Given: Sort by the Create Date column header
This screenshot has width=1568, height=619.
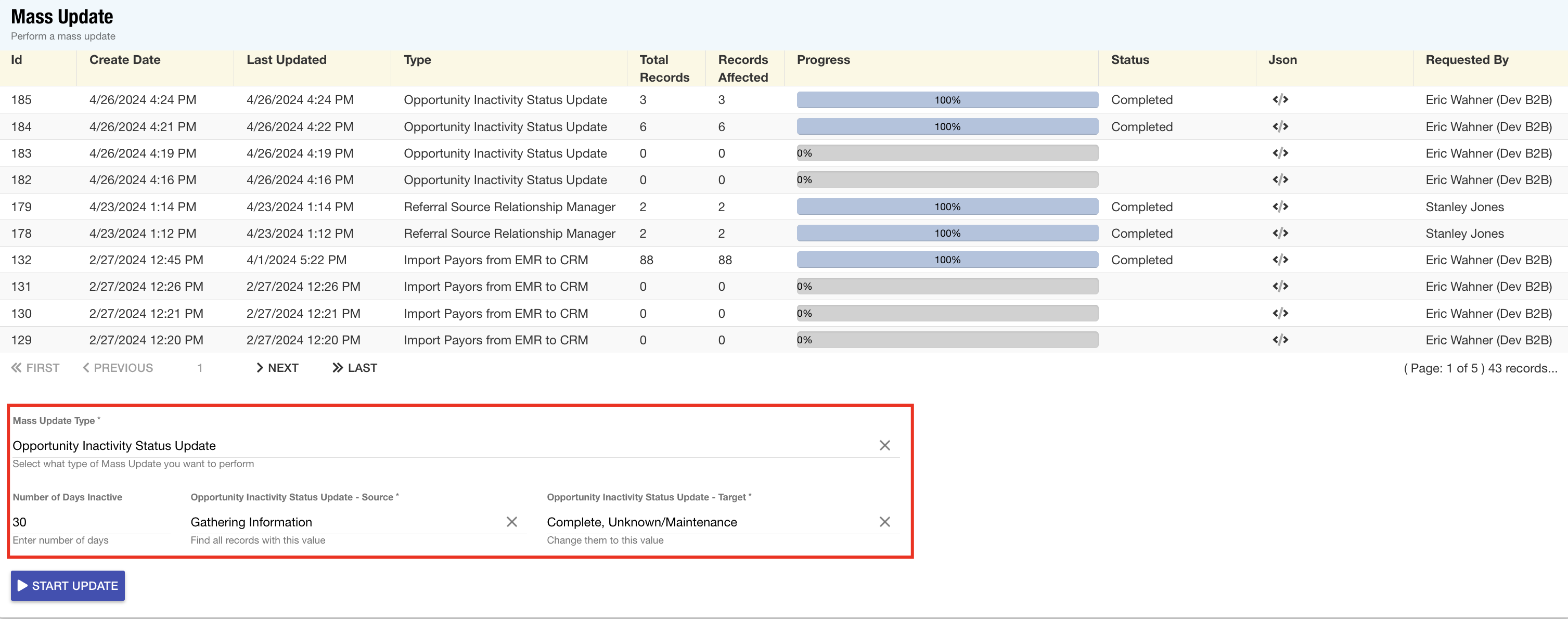Looking at the screenshot, I should [x=125, y=60].
